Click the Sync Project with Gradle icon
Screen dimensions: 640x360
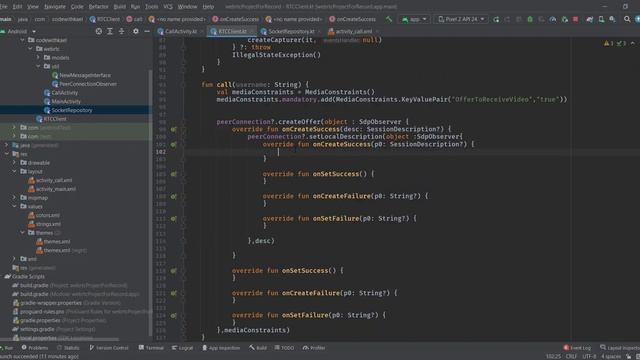[590, 19]
